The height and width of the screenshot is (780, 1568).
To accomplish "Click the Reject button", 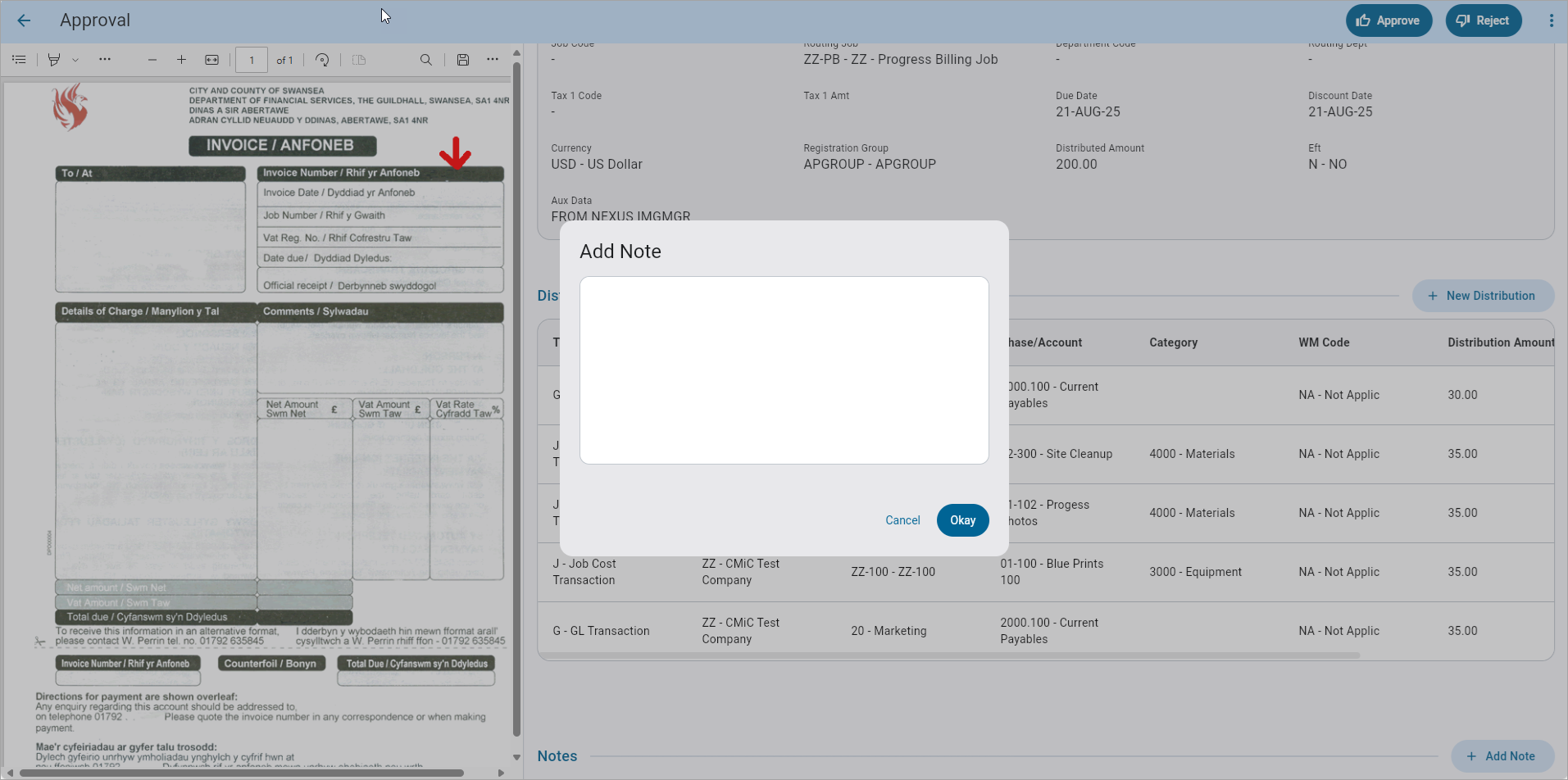I will 1484,20.
